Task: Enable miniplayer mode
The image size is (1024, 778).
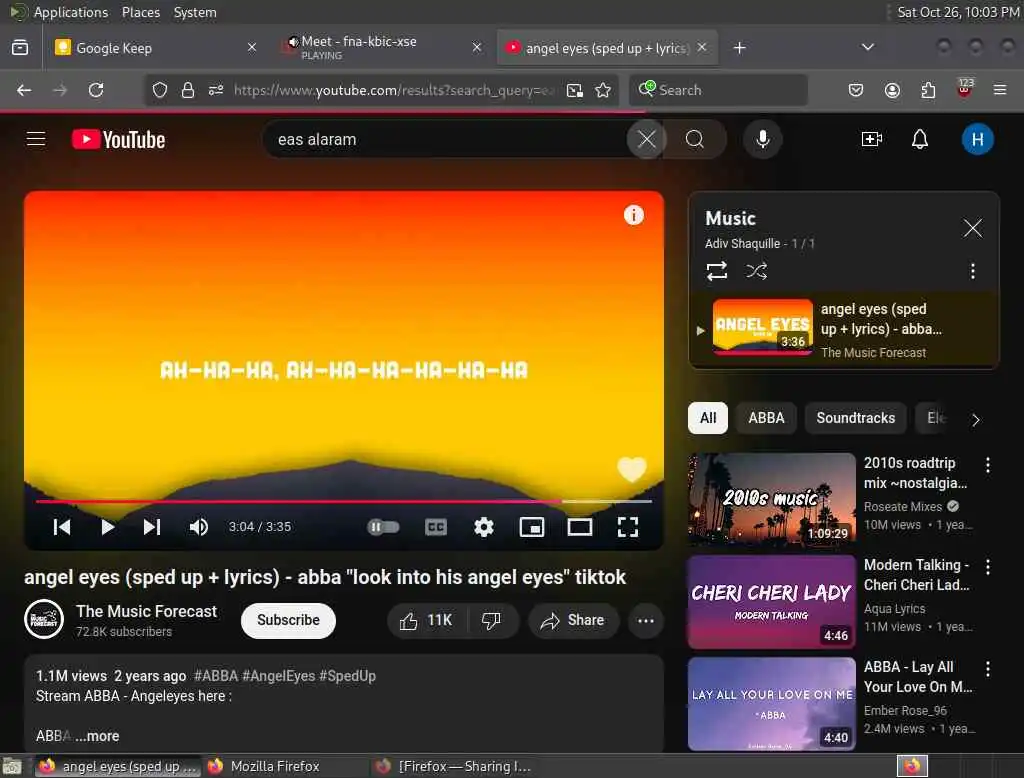Action: tap(532, 527)
